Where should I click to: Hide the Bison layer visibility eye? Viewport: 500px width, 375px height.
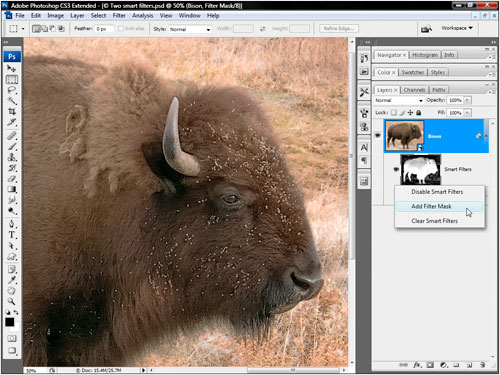click(x=378, y=135)
